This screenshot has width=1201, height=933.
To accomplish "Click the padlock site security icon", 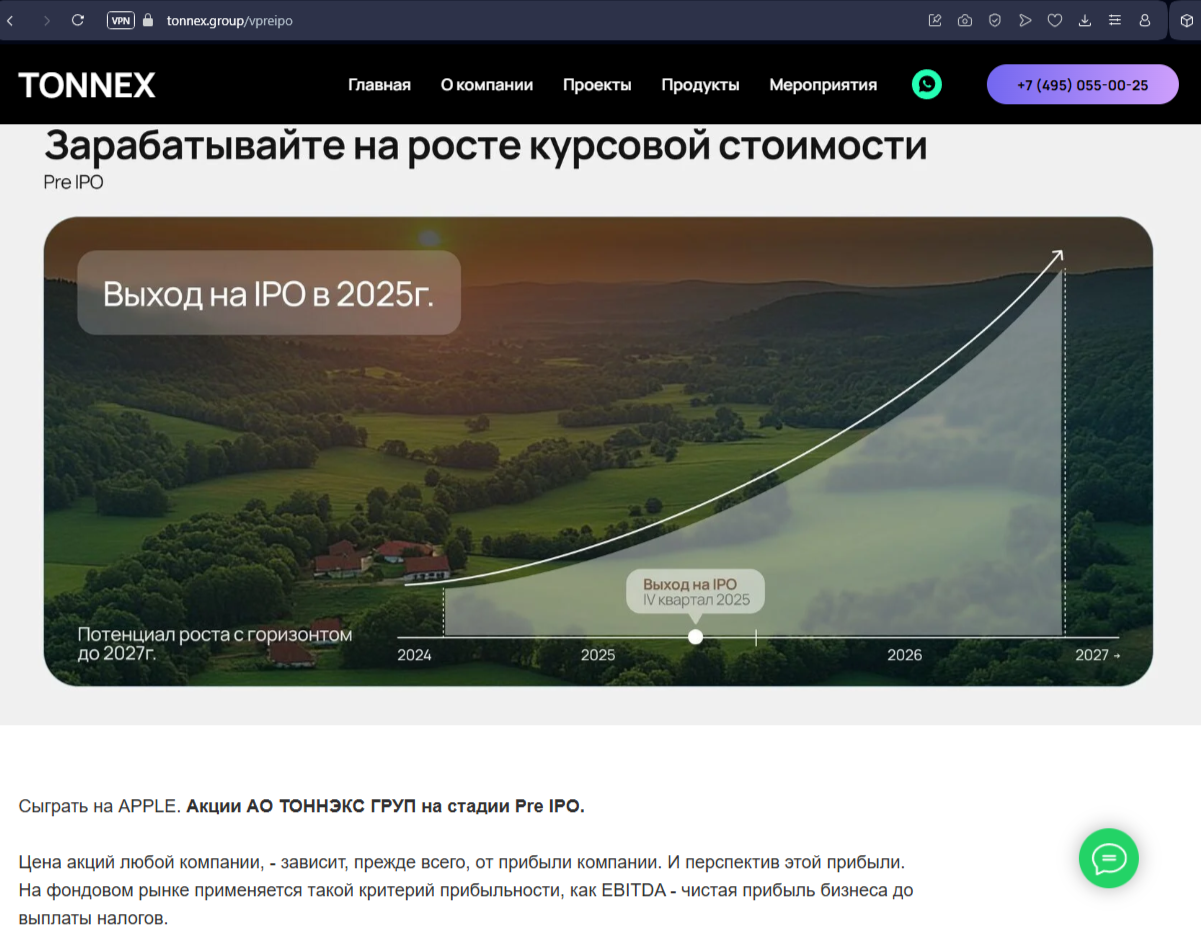I will coord(149,20).
